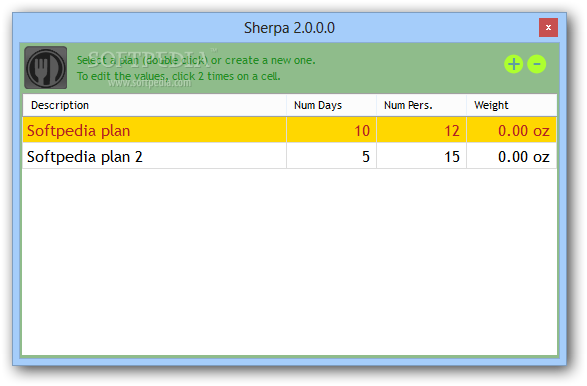The image size is (587, 386).
Task: Select the 'Softpedia plan 2' description cell
Action: click(x=154, y=156)
